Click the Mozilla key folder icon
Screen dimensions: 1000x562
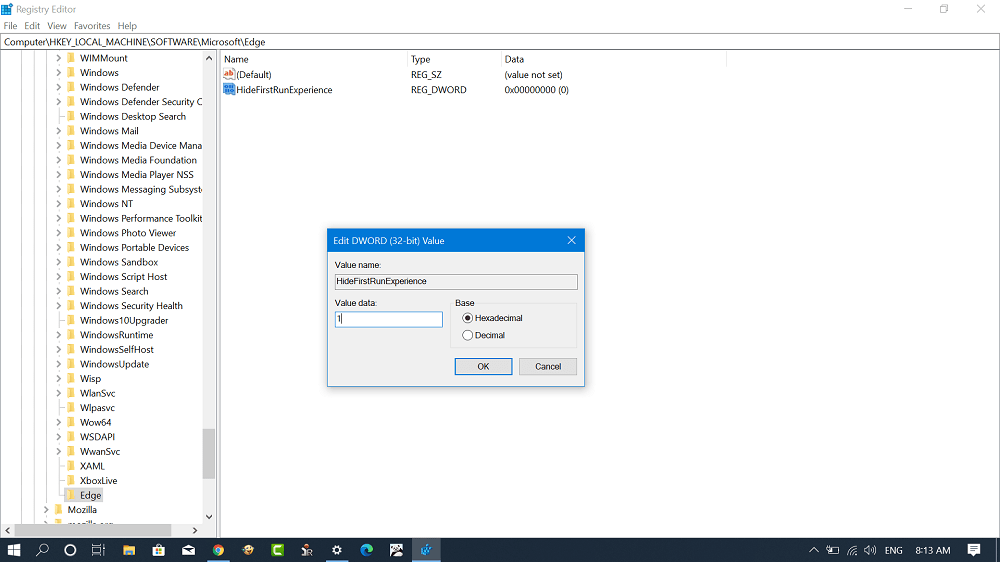[x=59, y=510]
